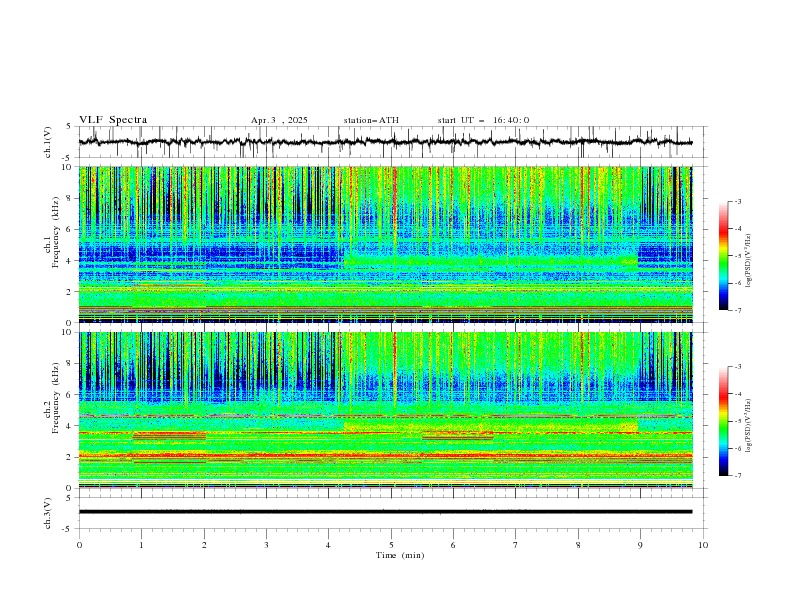Click the ch.1 voltage waveform trace
The width and height of the screenshot is (792, 612).
tap(385, 142)
